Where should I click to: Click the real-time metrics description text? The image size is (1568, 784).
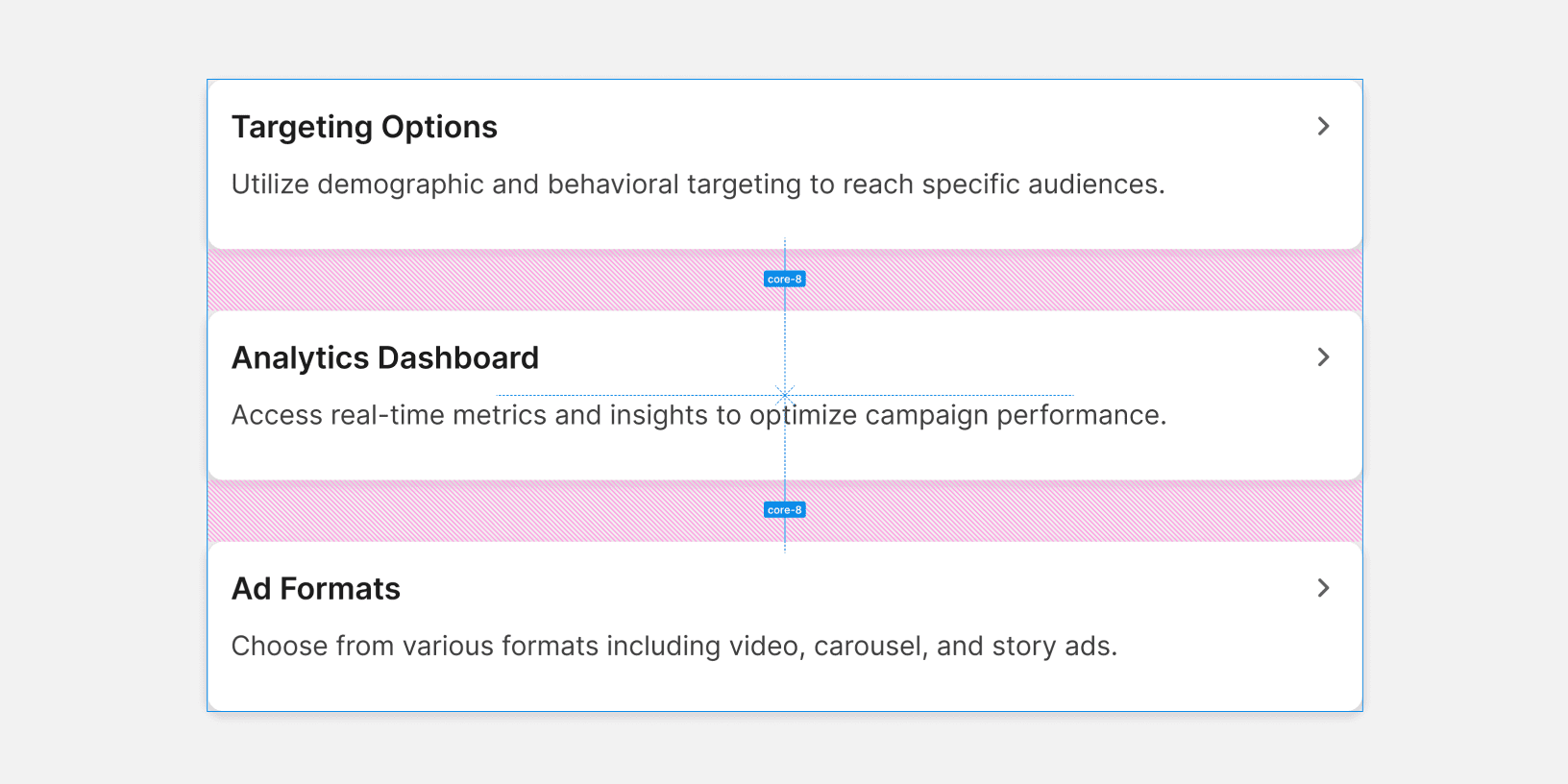698,415
